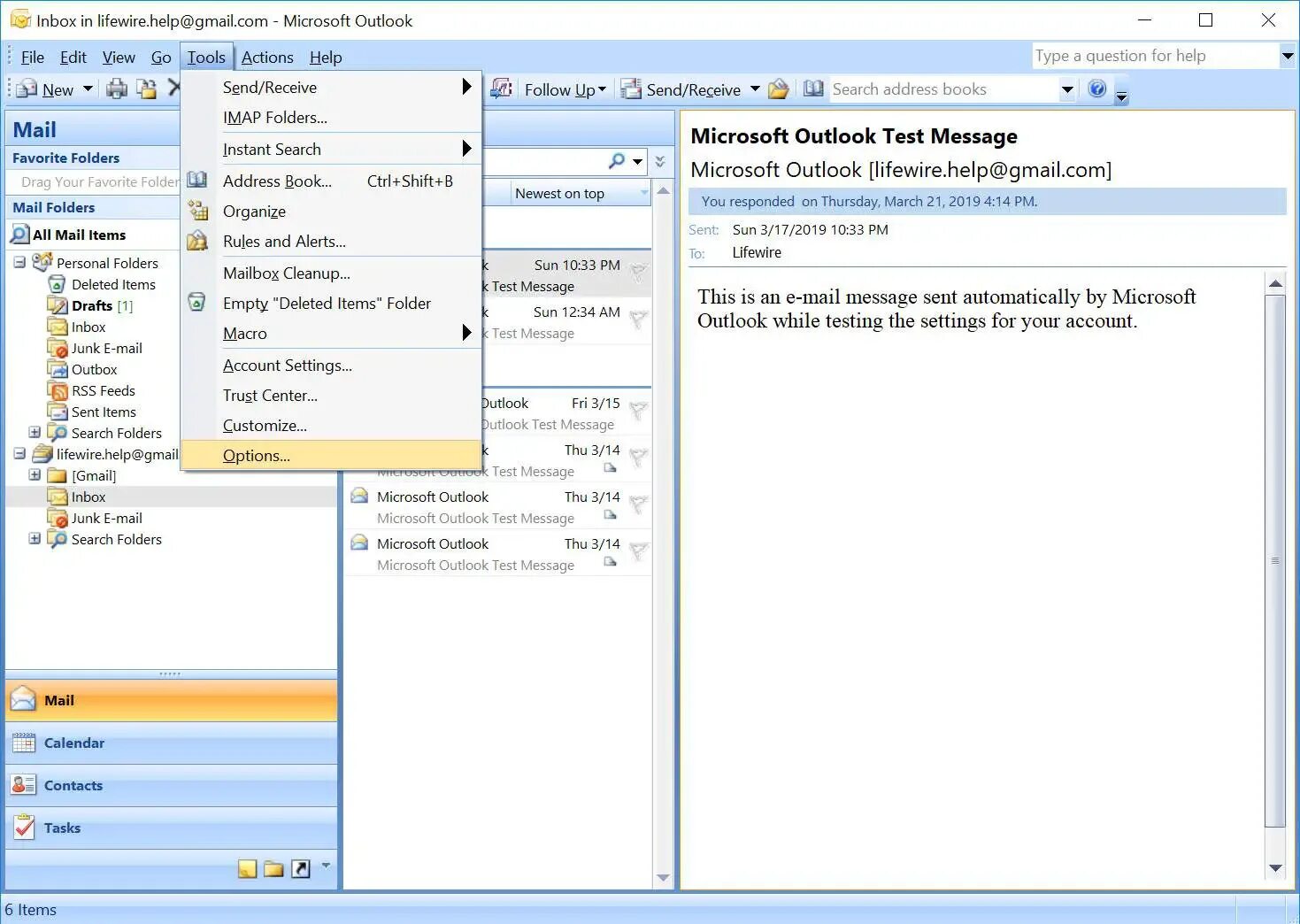Click the Notes icon in navigation pane bottom
This screenshot has height=924, width=1300.
(x=248, y=869)
